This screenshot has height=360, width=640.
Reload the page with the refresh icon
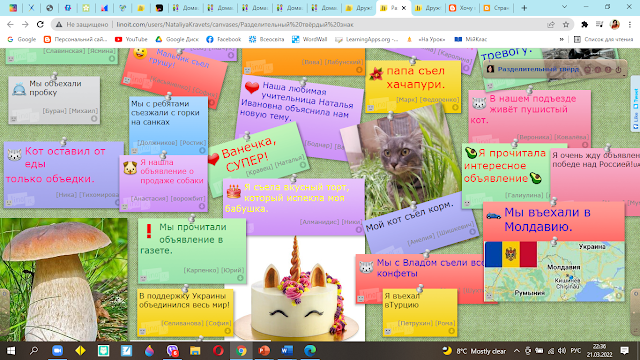pyautogui.click(x=40, y=24)
